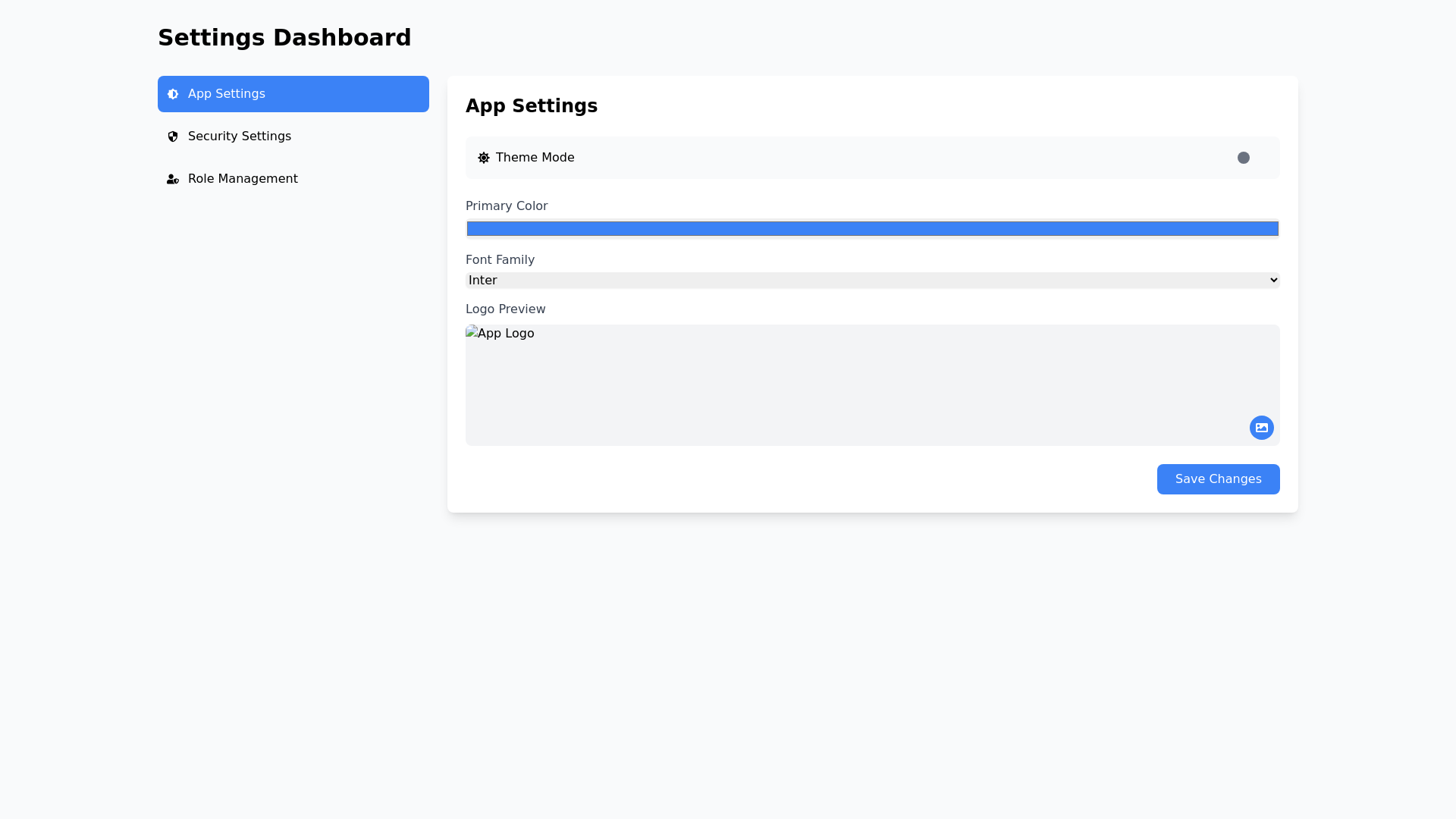Click the Logo Preview area
This screenshot has height=819, width=1456.
pos(872,385)
